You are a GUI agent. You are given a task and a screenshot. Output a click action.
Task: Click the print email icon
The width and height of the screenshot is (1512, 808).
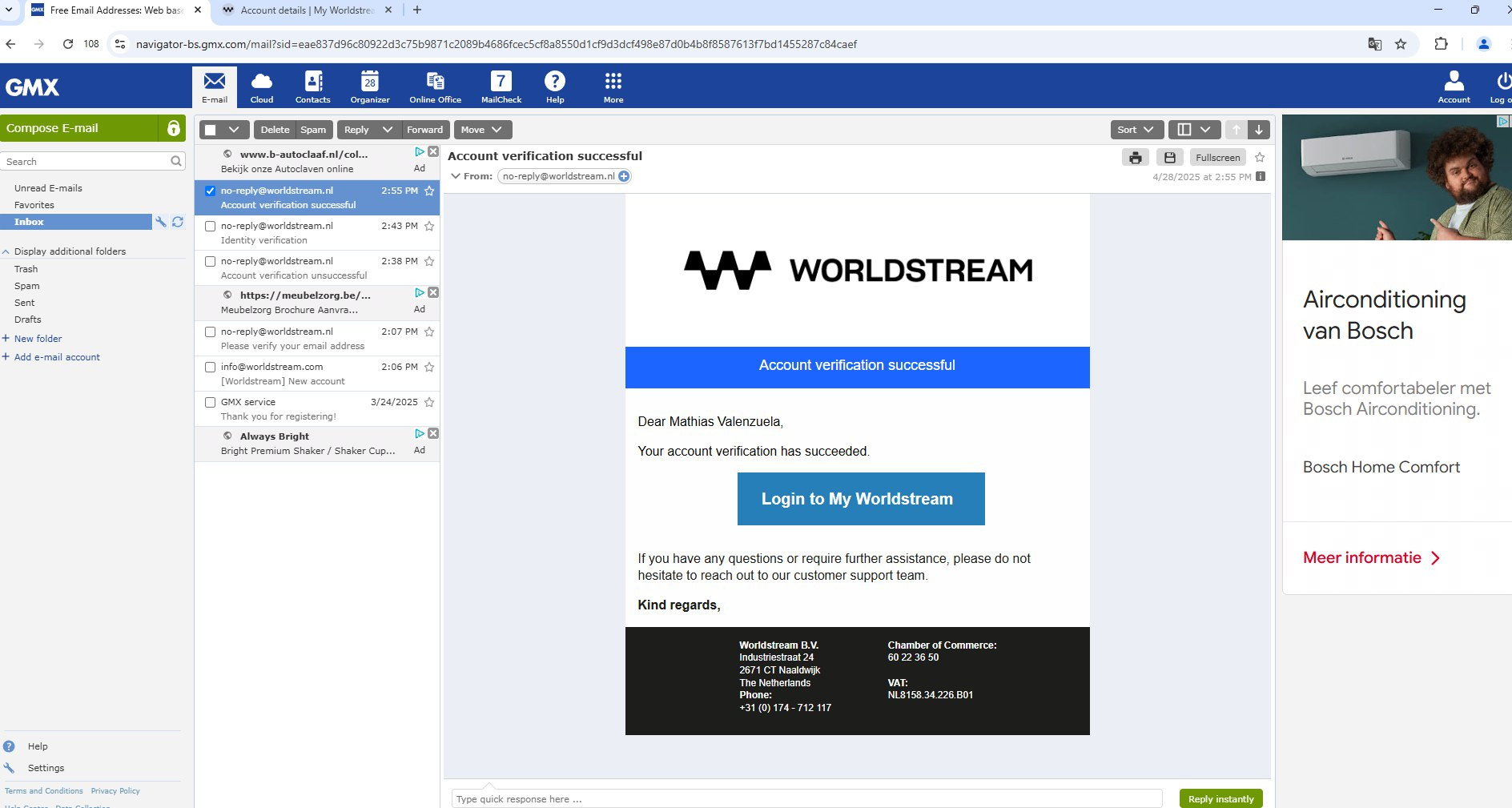coord(1135,158)
